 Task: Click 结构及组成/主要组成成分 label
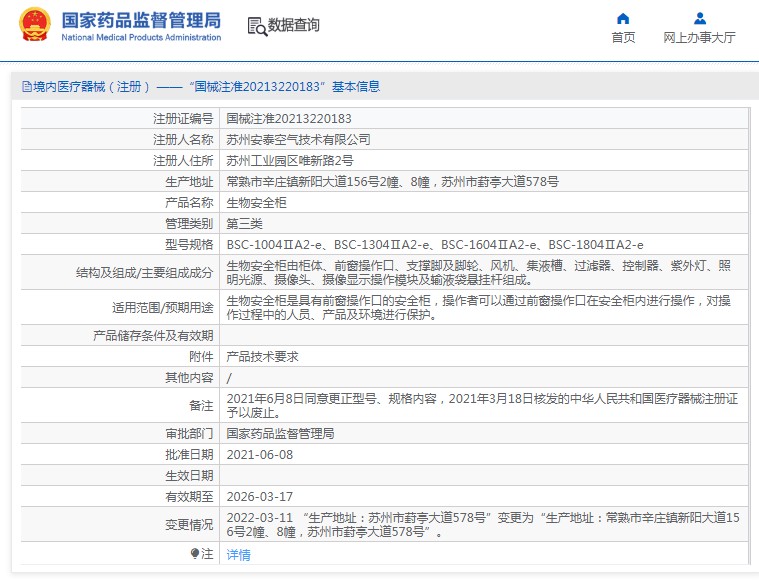pyautogui.click(x=144, y=273)
